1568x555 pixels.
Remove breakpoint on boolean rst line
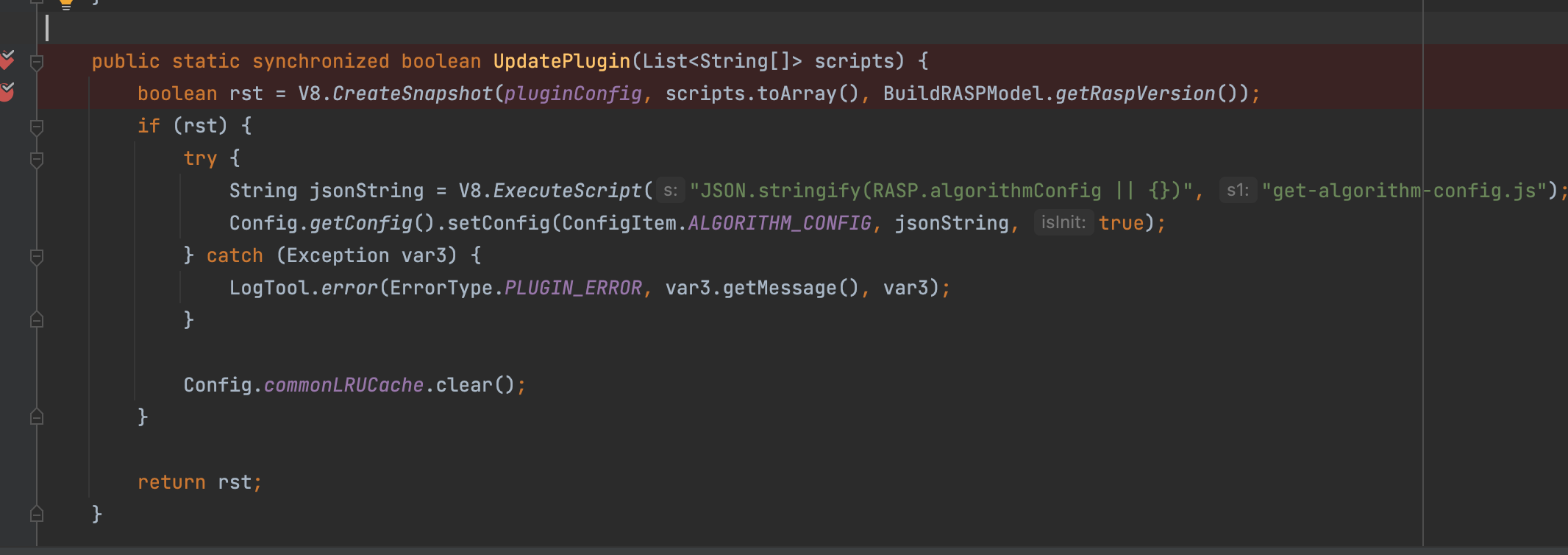click(x=7, y=92)
